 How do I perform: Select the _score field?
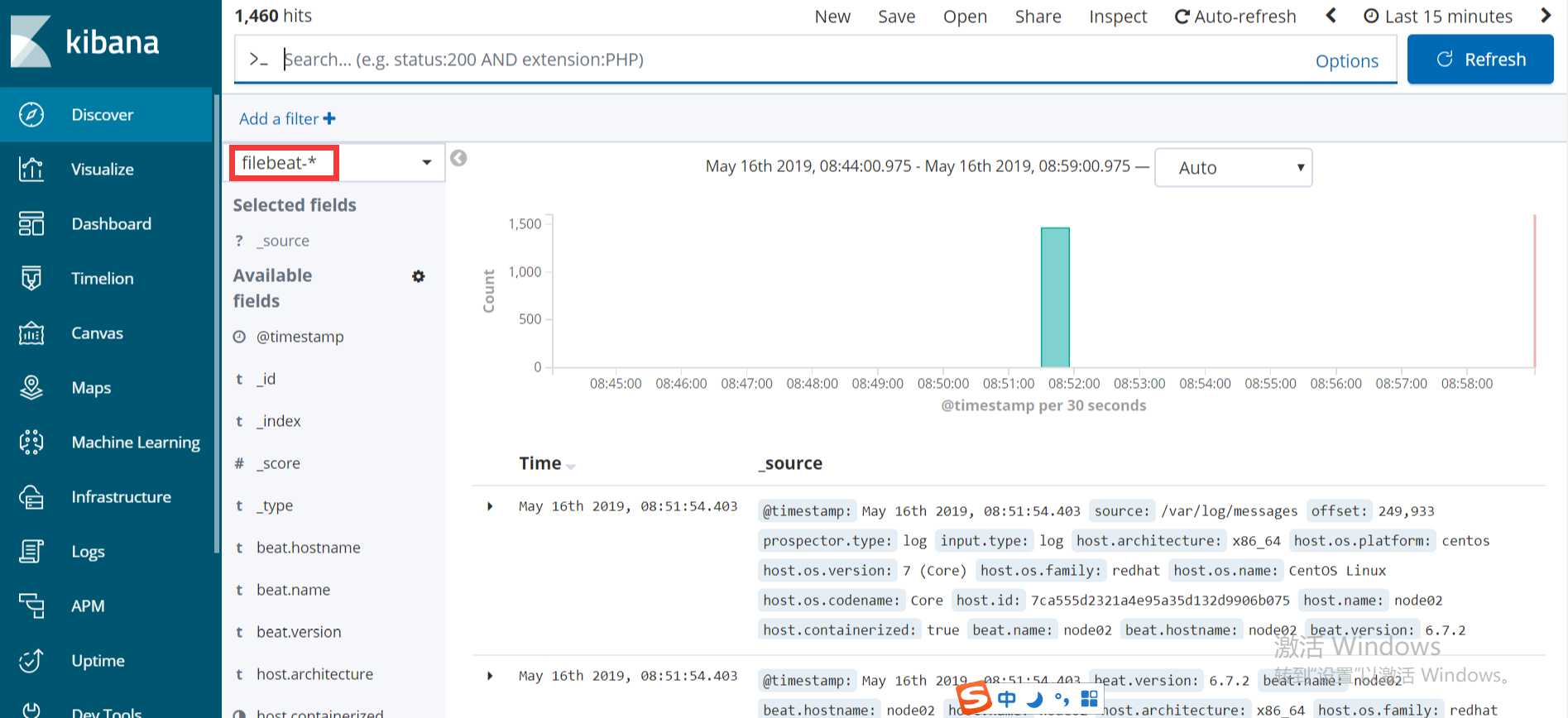[279, 463]
